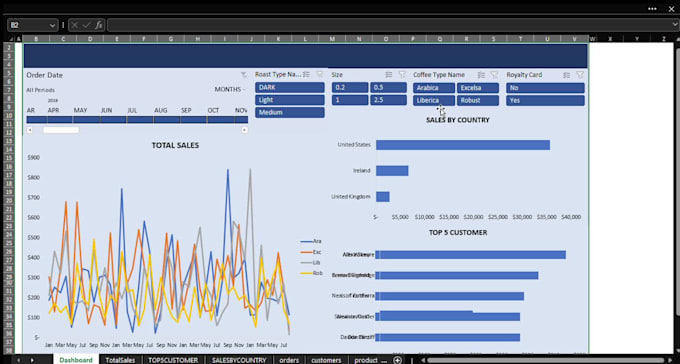Enable multi-select on Size slicer
The width and height of the screenshot is (680, 364).
[x=389, y=75]
